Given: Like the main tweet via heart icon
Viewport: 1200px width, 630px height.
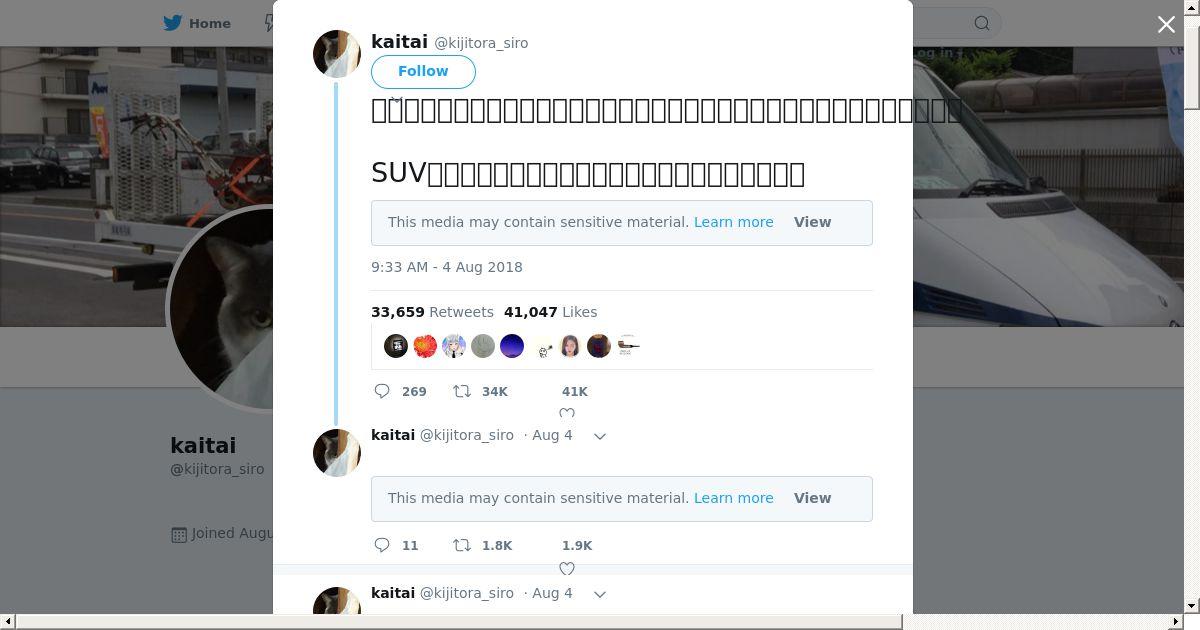Looking at the screenshot, I should (567, 412).
